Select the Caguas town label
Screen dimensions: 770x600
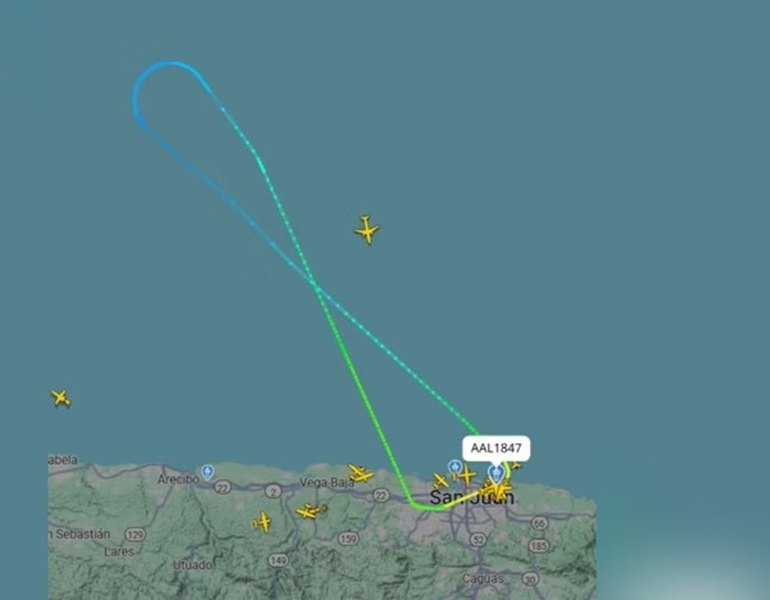click(483, 578)
